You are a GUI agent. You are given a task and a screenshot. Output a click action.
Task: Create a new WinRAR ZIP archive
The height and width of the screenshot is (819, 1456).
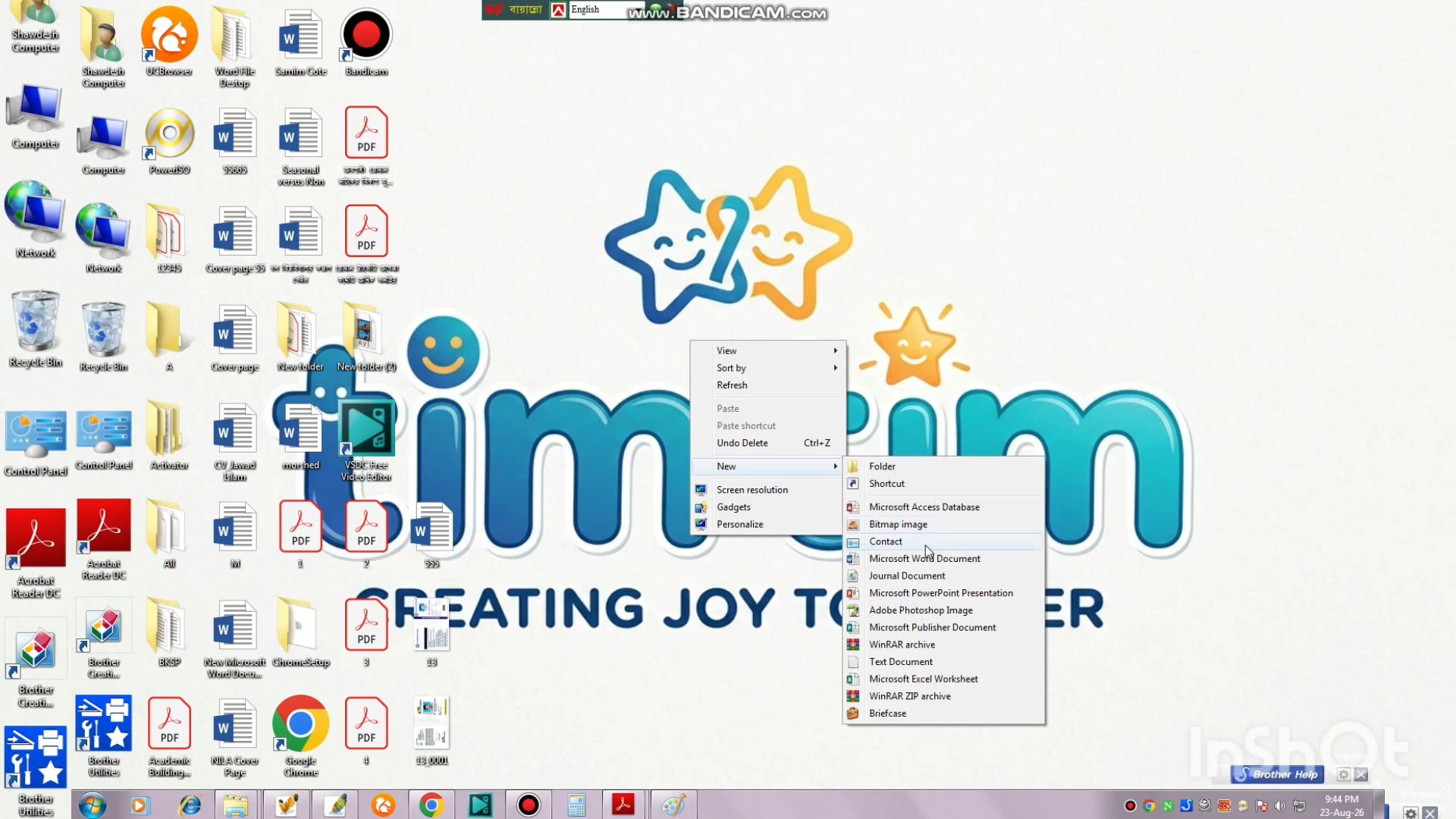[944, 696]
